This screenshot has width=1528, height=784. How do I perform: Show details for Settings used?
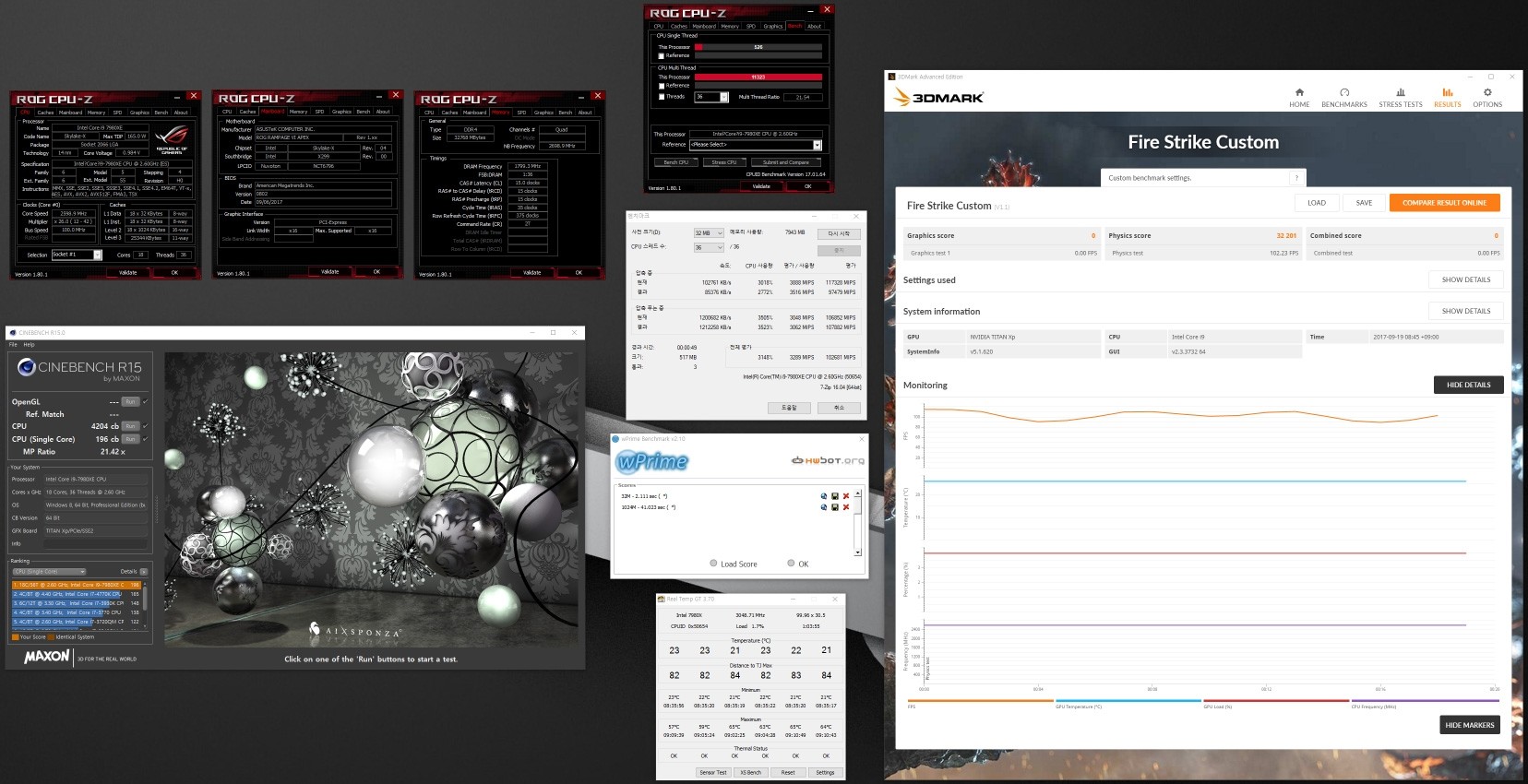point(1466,279)
